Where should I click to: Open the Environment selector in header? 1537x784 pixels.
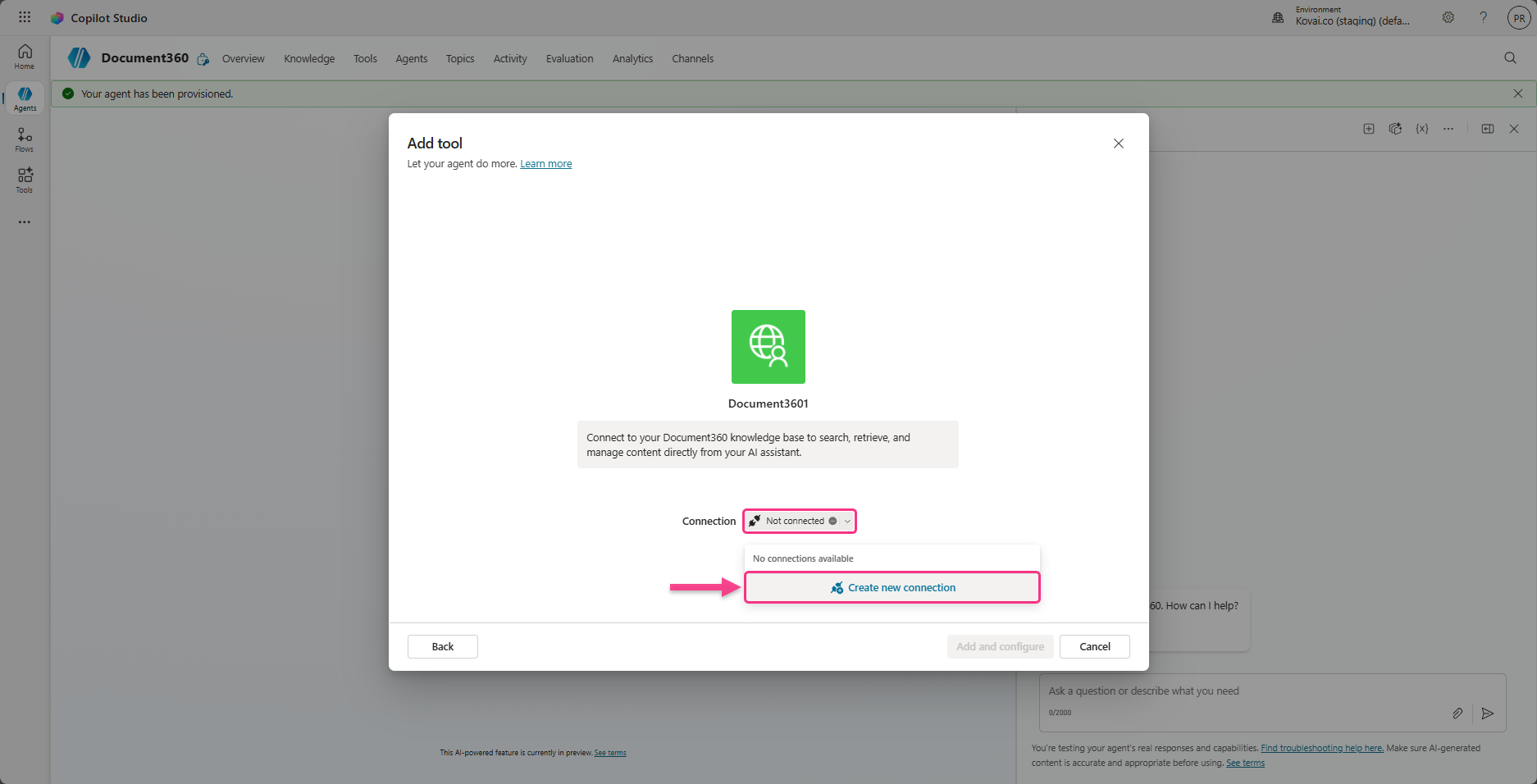tap(1345, 17)
